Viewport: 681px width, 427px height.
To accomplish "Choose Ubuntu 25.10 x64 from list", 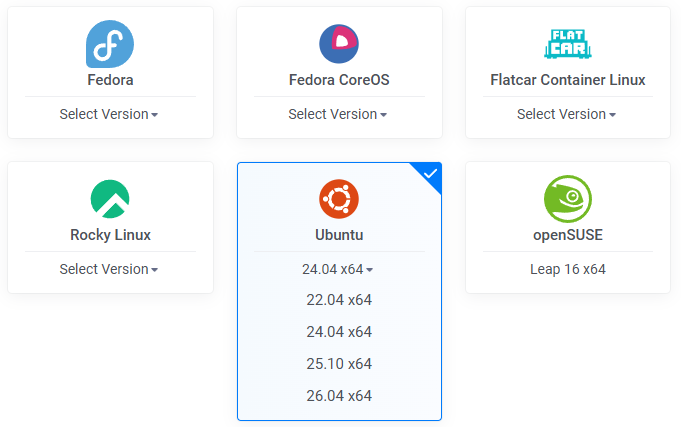I will [339, 364].
